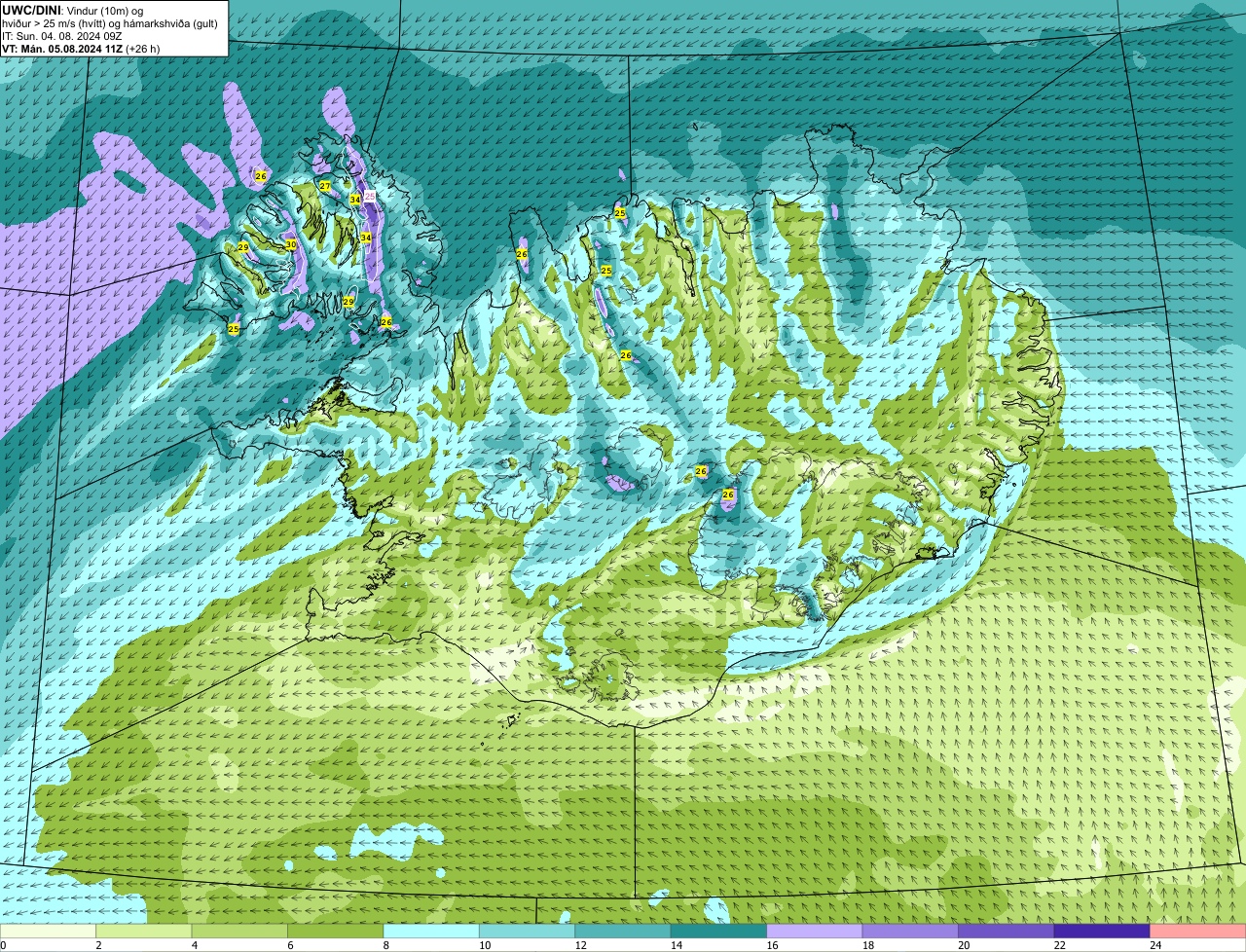Click the legend scale label '10'
This screenshot has height=952, width=1246.
click(x=485, y=945)
